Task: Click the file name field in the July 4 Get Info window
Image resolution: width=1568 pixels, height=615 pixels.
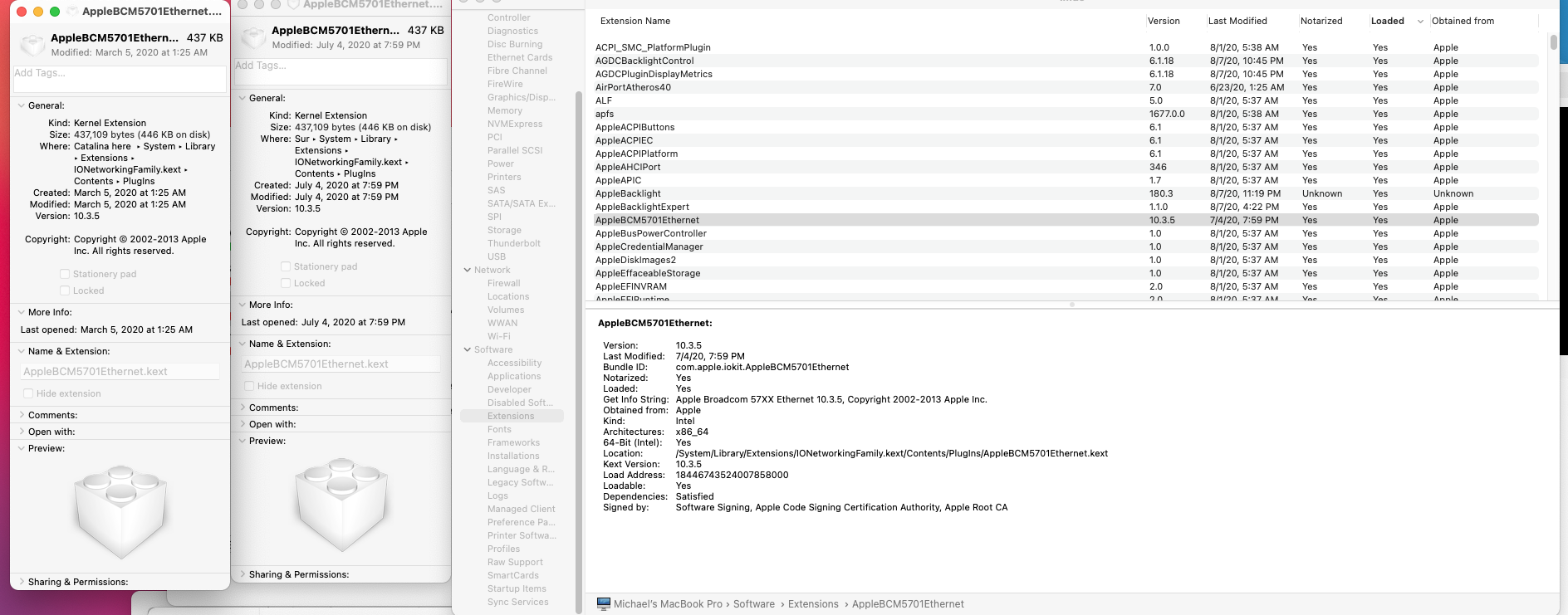Action: click(341, 364)
